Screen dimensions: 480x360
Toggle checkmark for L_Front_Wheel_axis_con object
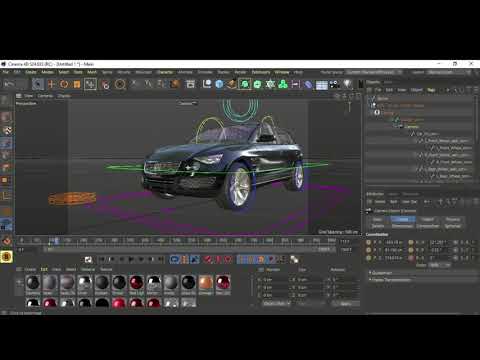(420, 141)
